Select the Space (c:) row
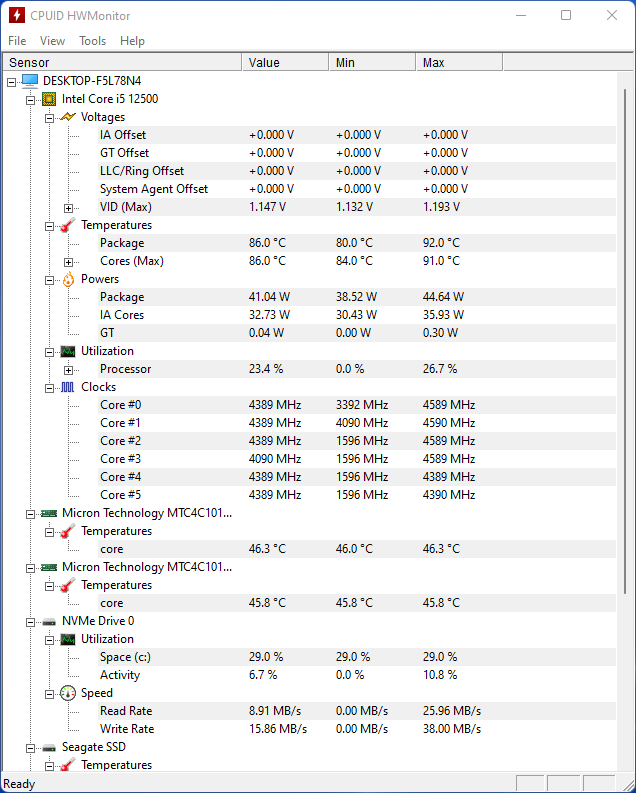The width and height of the screenshot is (636, 793). coord(357,657)
